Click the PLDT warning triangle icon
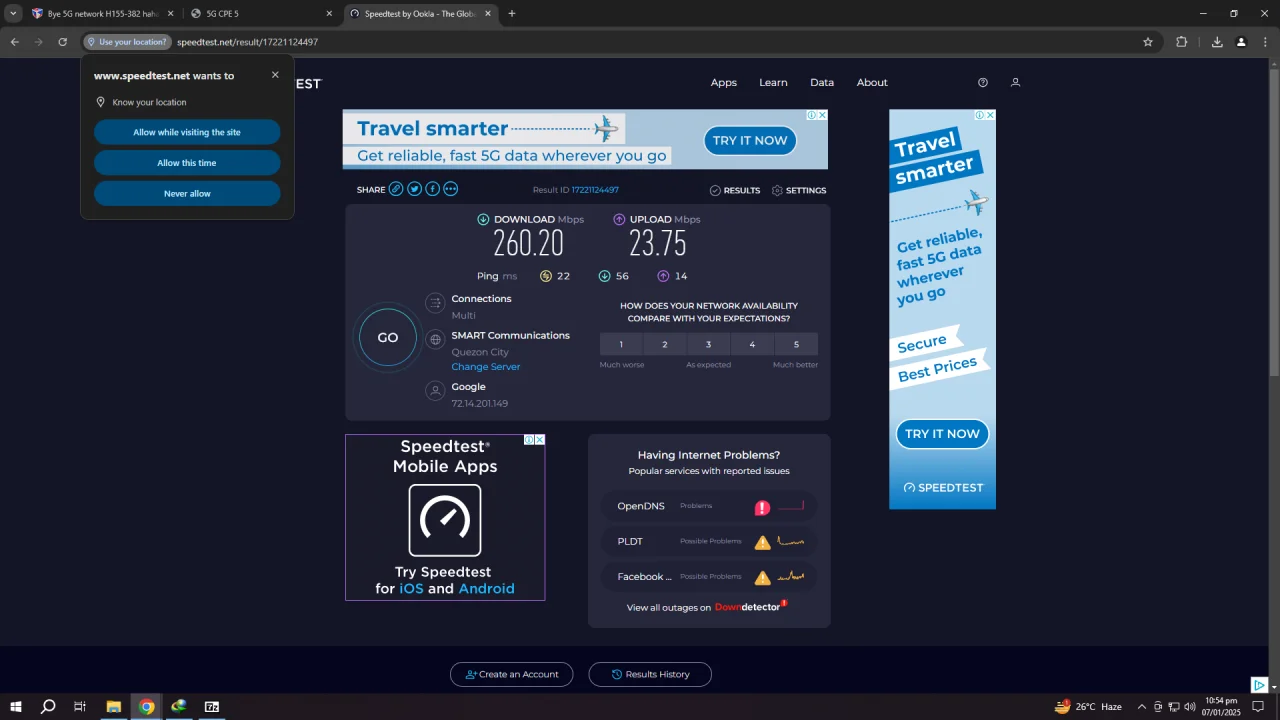1280x720 pixels. coord(762,542)
